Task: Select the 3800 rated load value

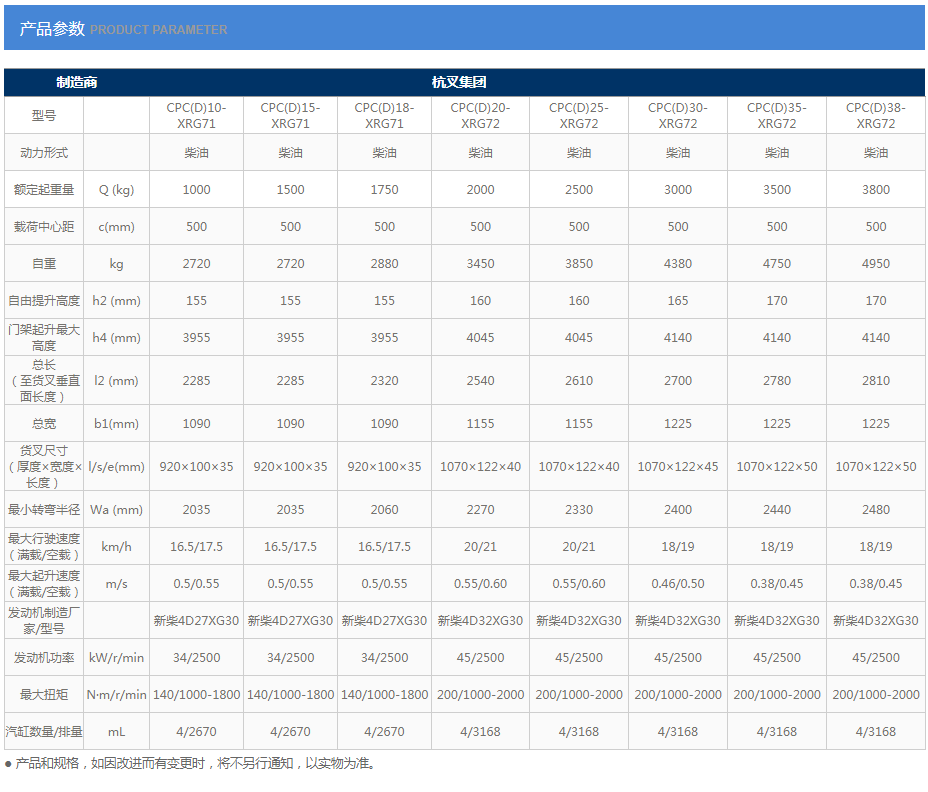Action: tap(875, 190)
